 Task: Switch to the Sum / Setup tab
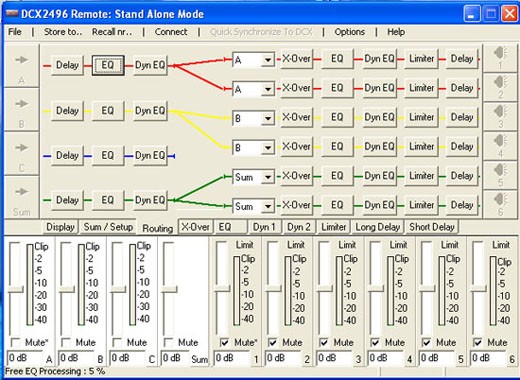pos(108,227)
